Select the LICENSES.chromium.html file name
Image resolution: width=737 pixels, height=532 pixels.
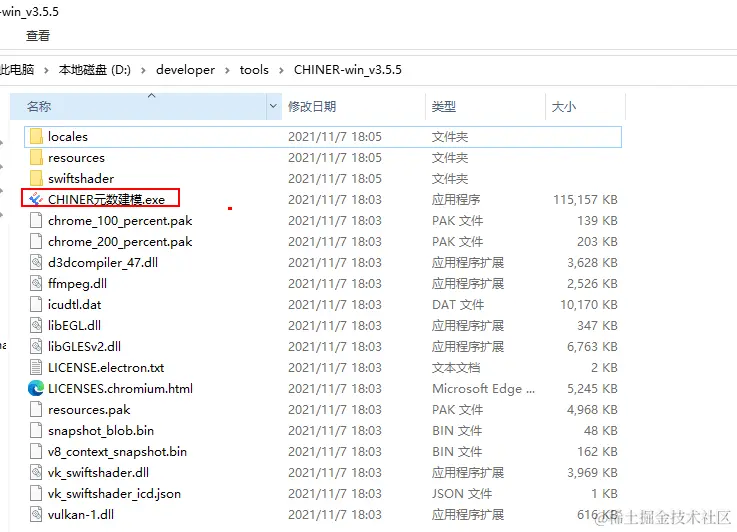click(120, 389)
